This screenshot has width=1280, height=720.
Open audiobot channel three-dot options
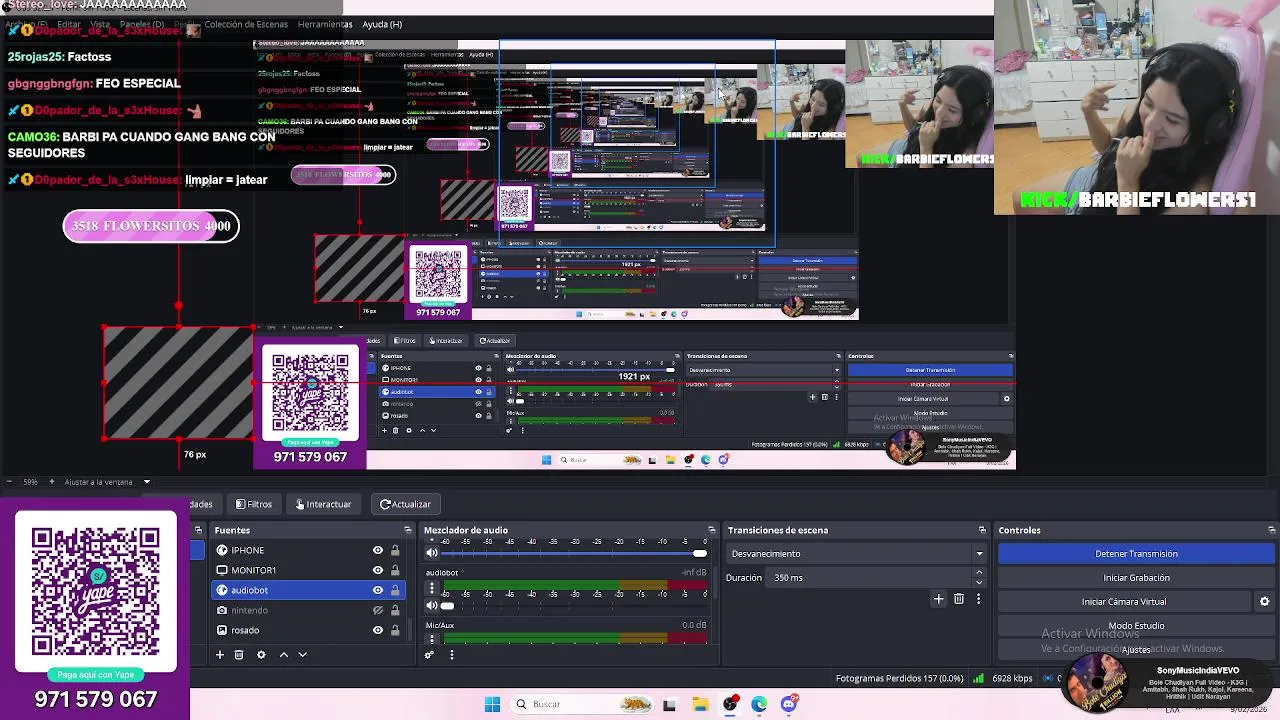coord(432,590)
